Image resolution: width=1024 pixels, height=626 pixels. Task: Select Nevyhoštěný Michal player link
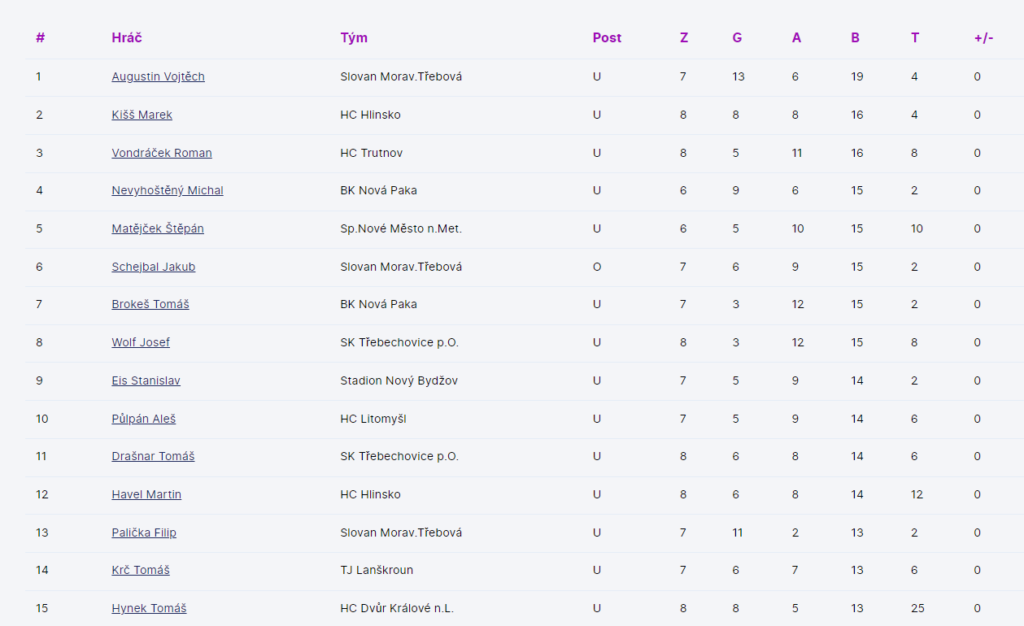click(167, 191)
